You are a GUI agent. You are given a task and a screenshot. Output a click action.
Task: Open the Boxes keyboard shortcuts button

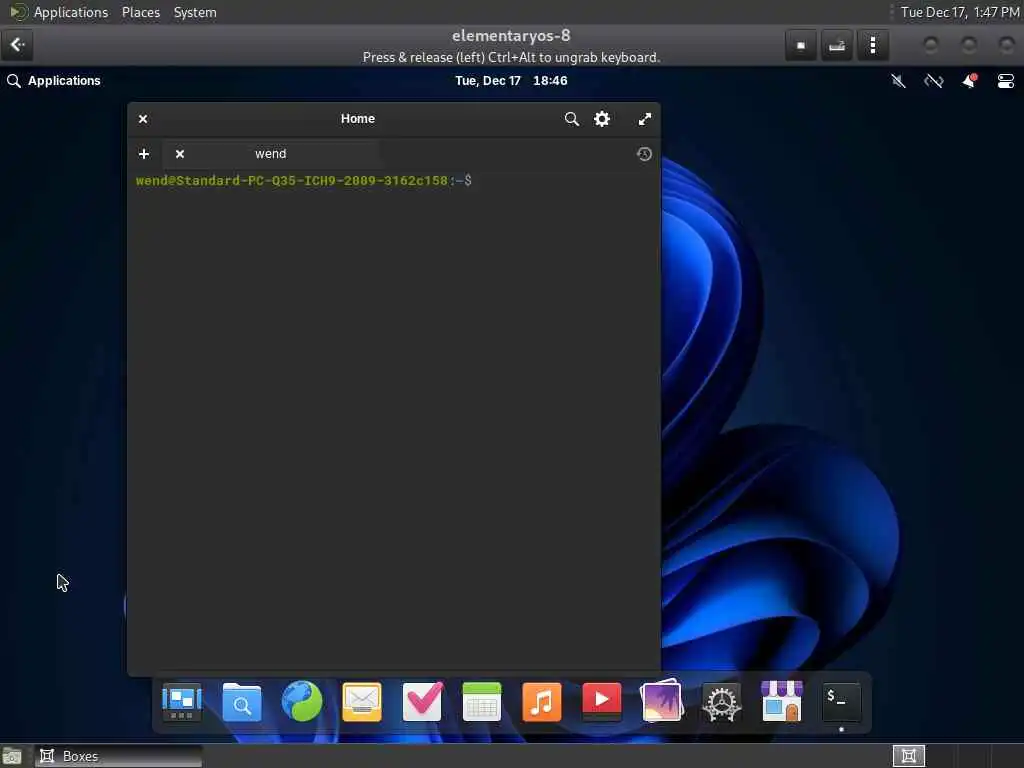[x=837, y=45]
